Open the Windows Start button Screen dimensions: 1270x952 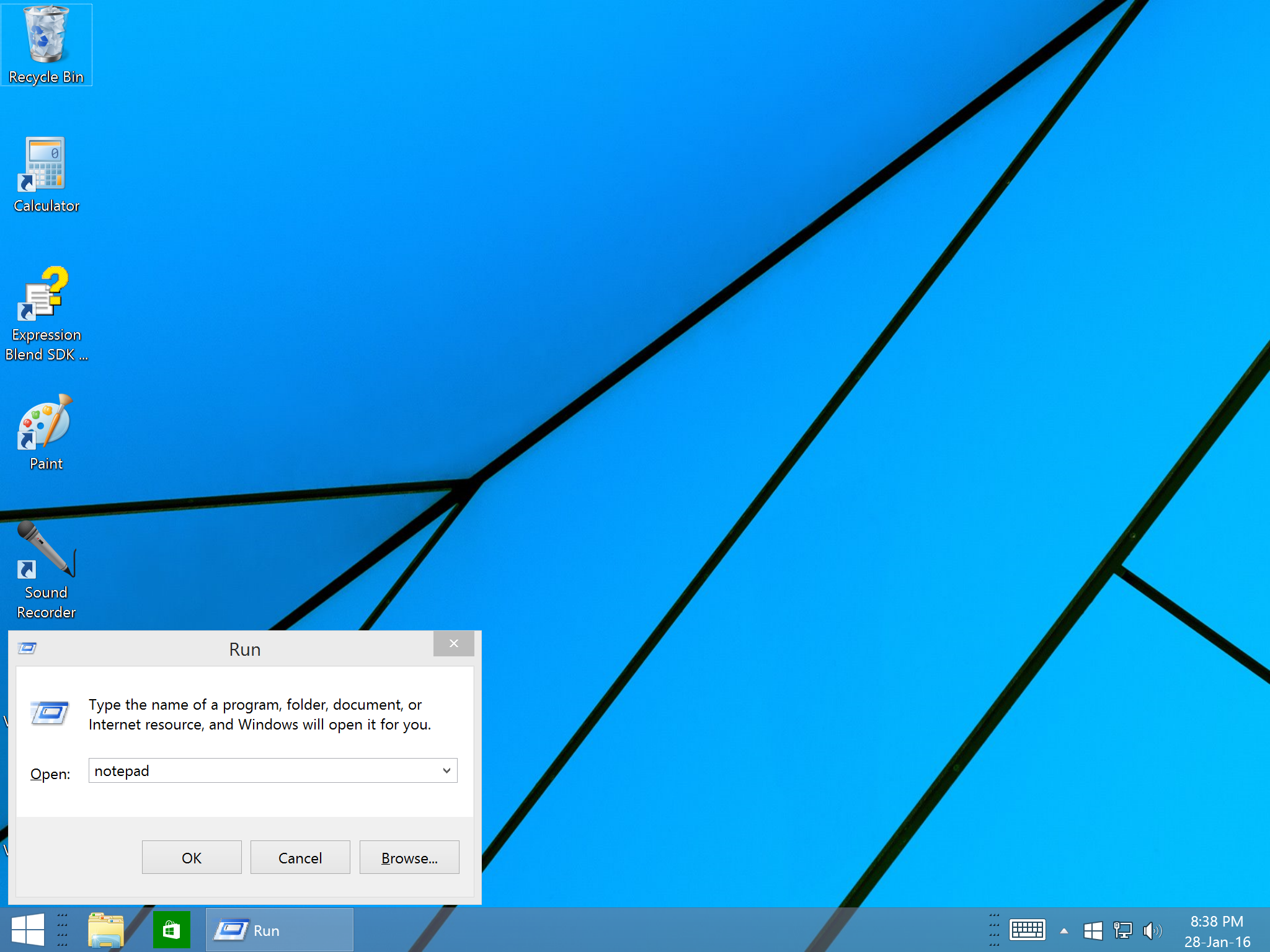27,930
